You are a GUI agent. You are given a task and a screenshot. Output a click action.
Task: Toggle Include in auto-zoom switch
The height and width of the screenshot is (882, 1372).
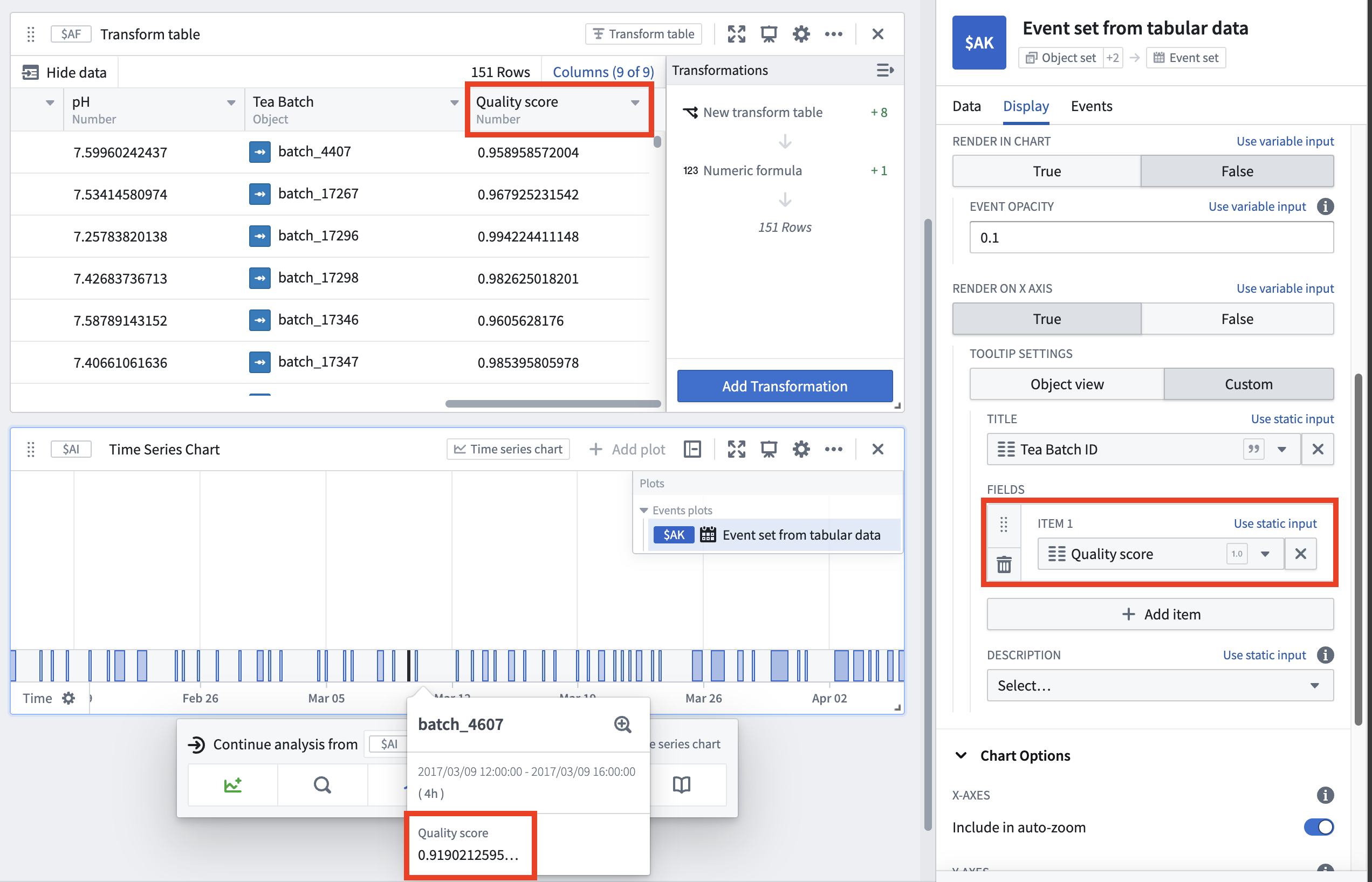point(1318,827)
